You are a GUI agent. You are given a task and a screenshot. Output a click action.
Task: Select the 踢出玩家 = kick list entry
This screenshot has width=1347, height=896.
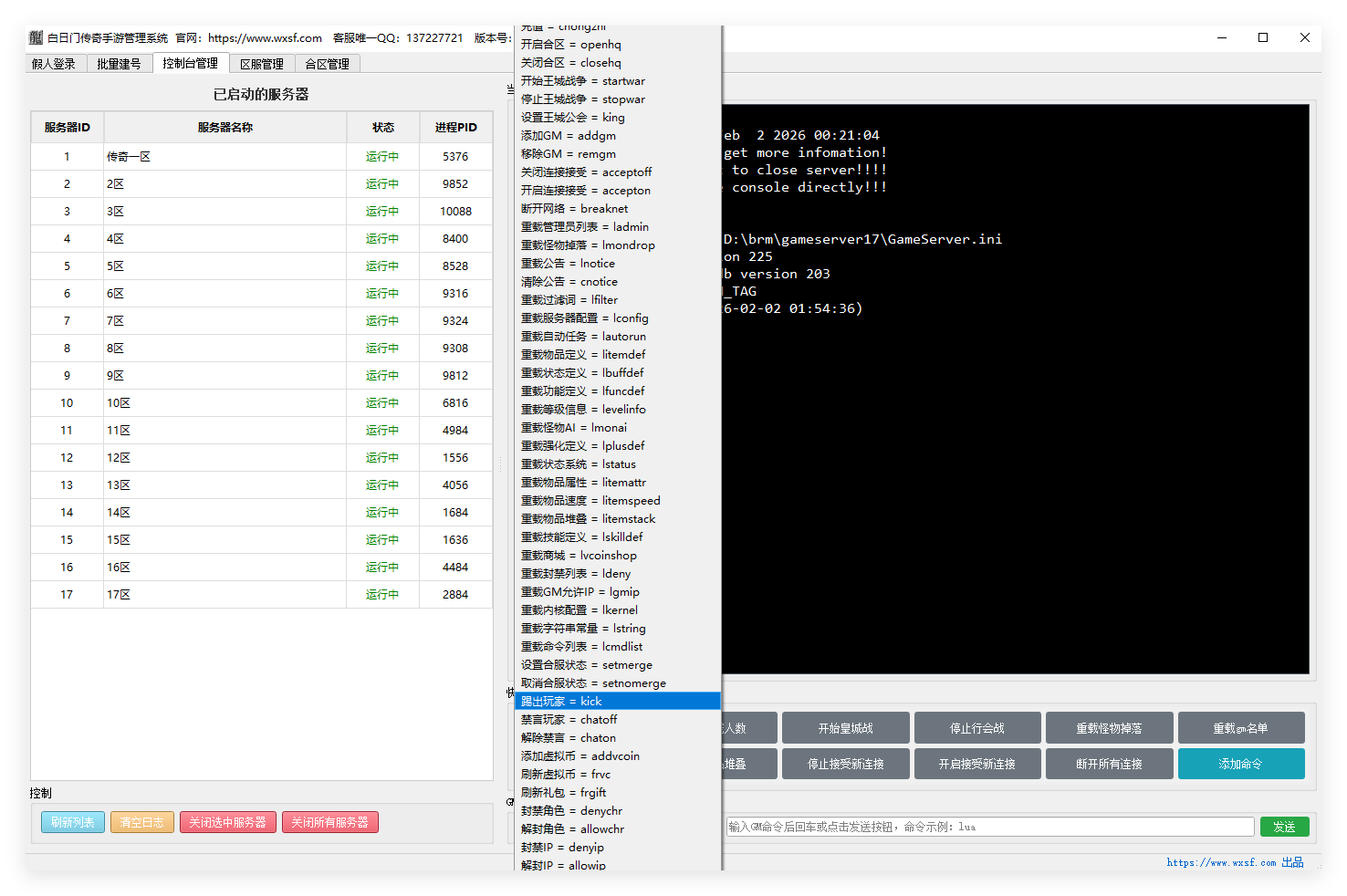(617, 701)
